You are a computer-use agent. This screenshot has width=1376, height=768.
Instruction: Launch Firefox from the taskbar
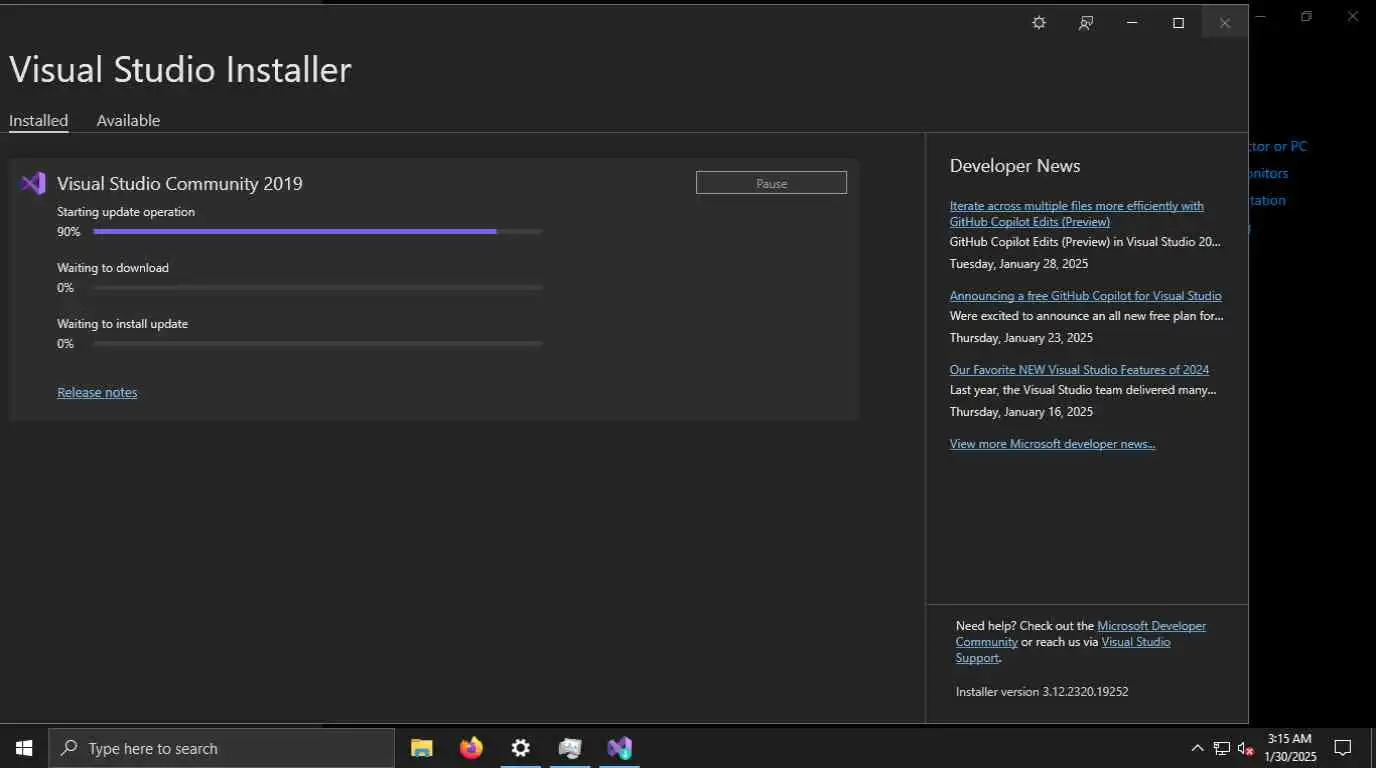pos(471,748)
